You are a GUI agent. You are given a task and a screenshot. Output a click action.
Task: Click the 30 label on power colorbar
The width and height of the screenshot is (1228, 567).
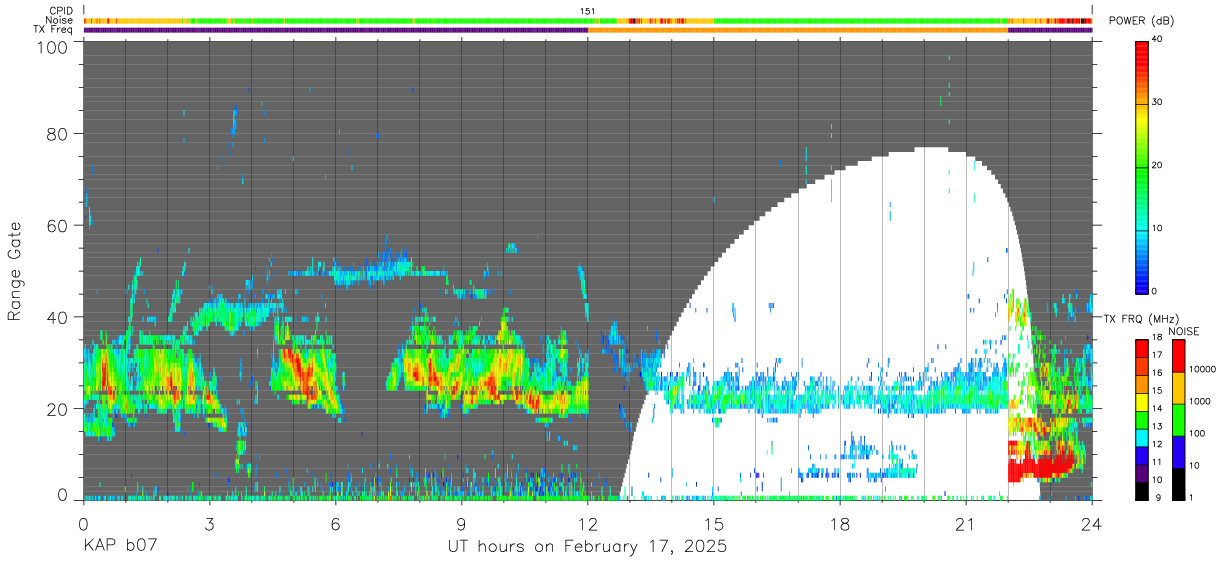coord(1157,102)
